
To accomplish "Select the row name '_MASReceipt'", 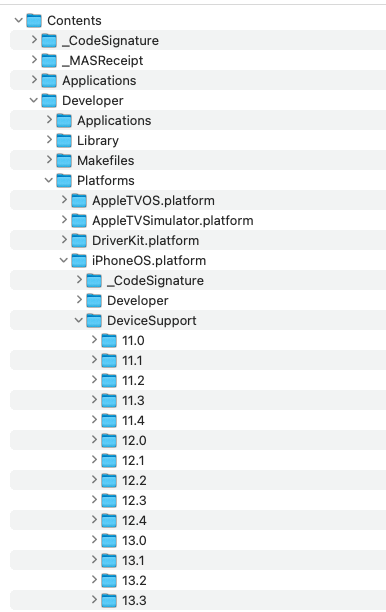I will (103, 60).
